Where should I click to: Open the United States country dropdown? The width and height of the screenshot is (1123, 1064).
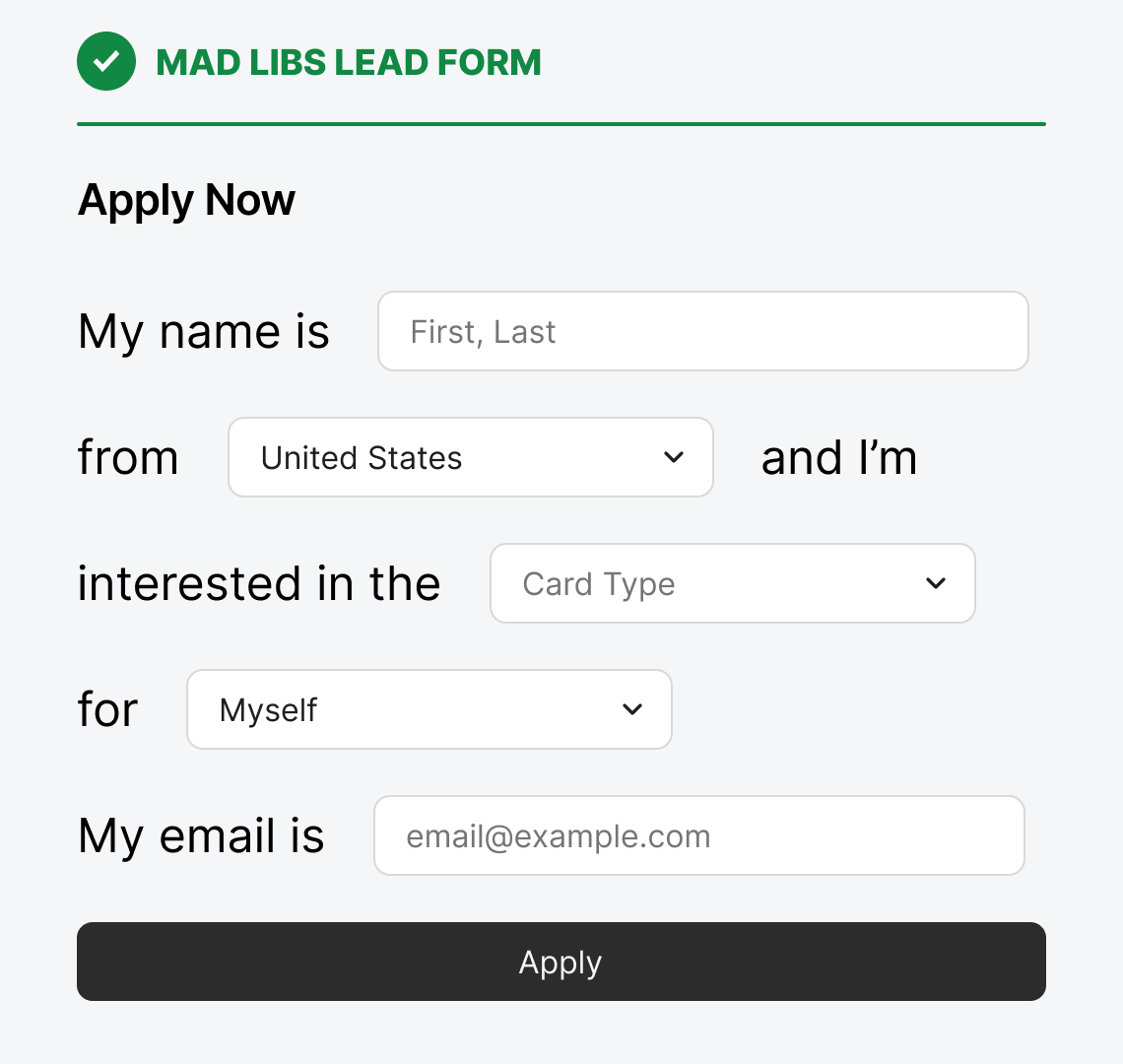(470, 457)
